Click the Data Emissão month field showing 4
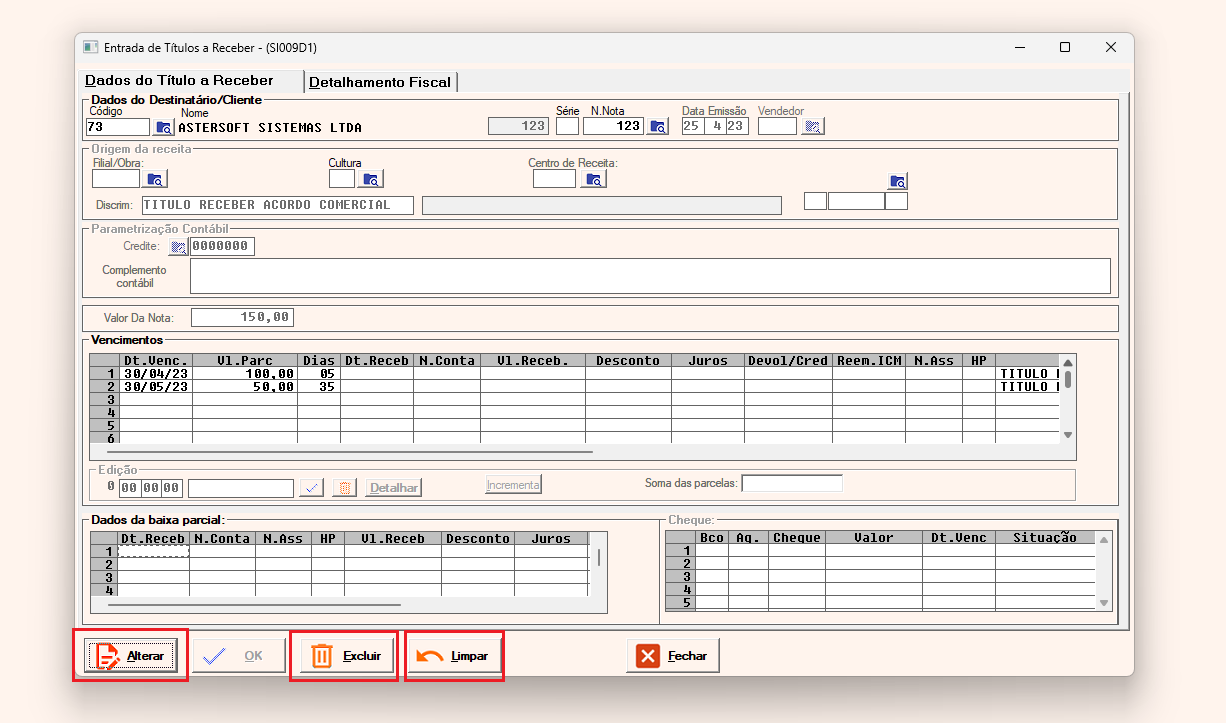Viewport: 1226px width, 723px height. coord(714,126)
